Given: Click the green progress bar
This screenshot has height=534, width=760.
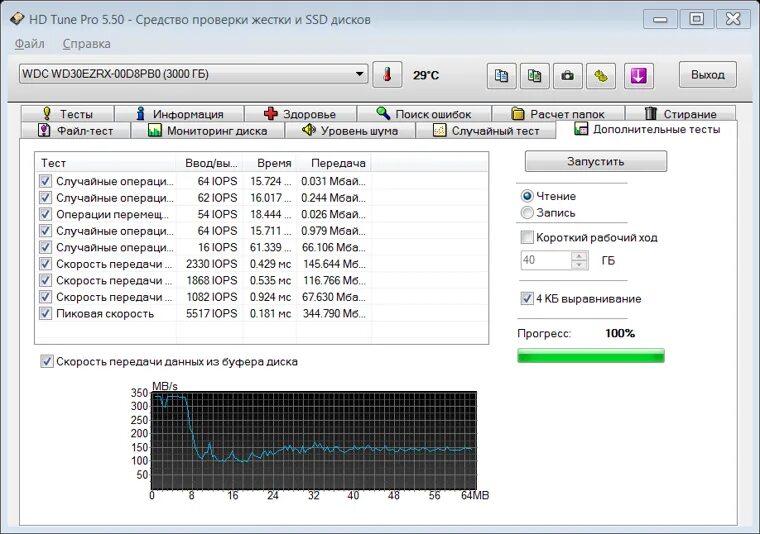Looking at the screenshot, I should (x=591, y=355).
